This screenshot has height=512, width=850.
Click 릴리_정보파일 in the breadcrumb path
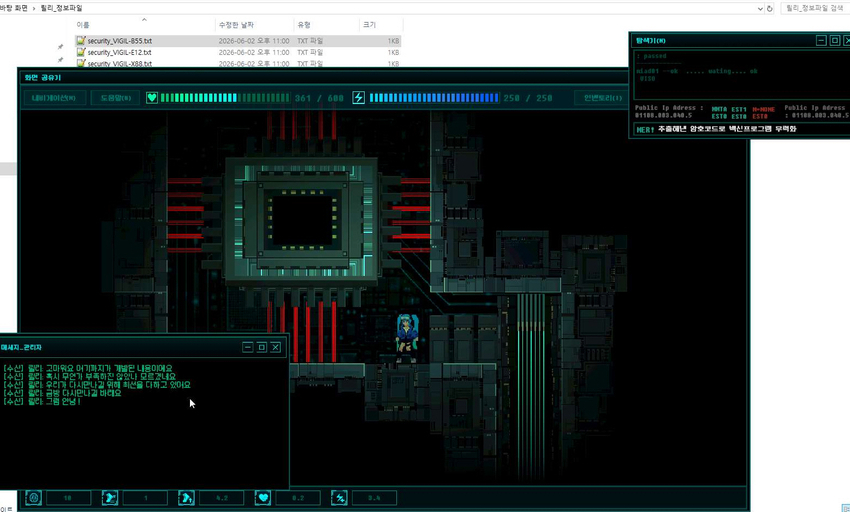[x=61, y=8]
